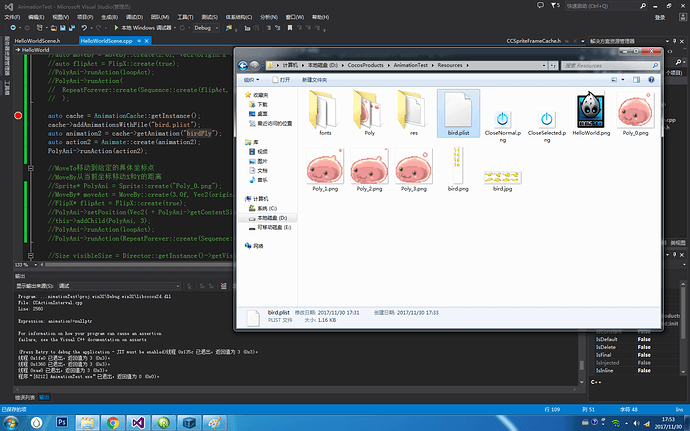This screenshot has height=431, width=690.
Task: Open the feedback speech-bubble icon
Action: click(x=540, y=5)
